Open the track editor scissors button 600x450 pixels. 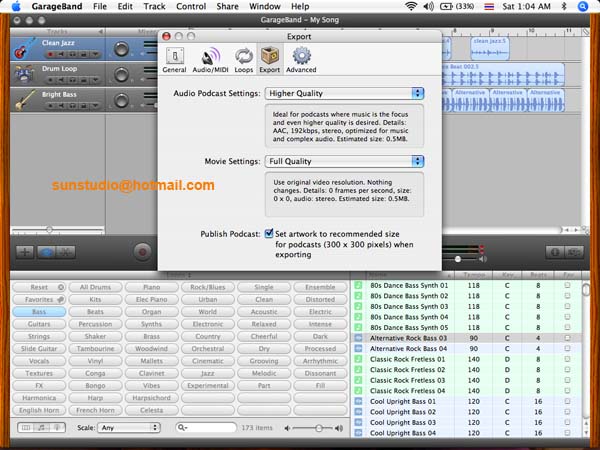coord(66,252)
